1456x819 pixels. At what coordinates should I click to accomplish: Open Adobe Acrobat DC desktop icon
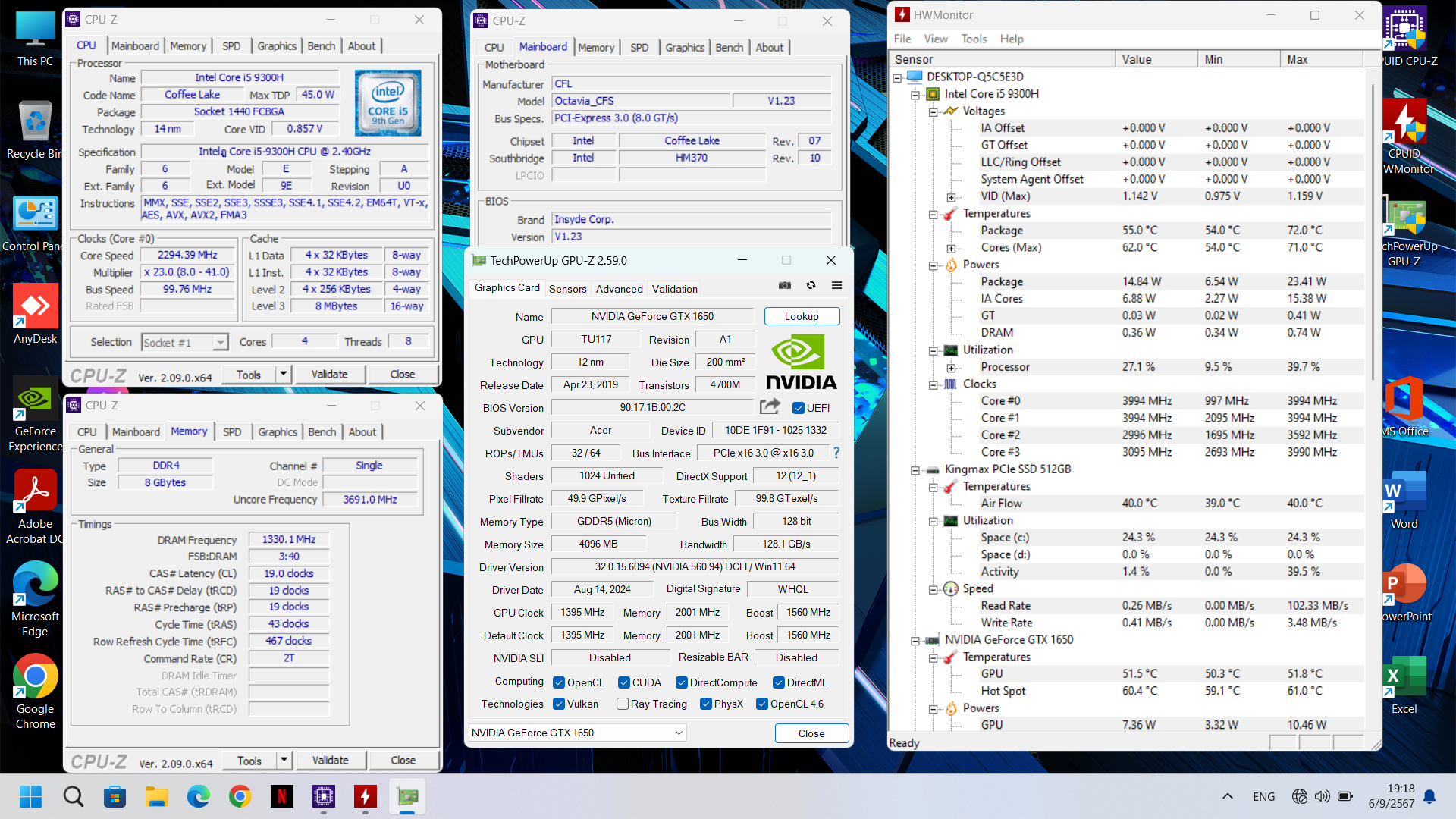35,507
